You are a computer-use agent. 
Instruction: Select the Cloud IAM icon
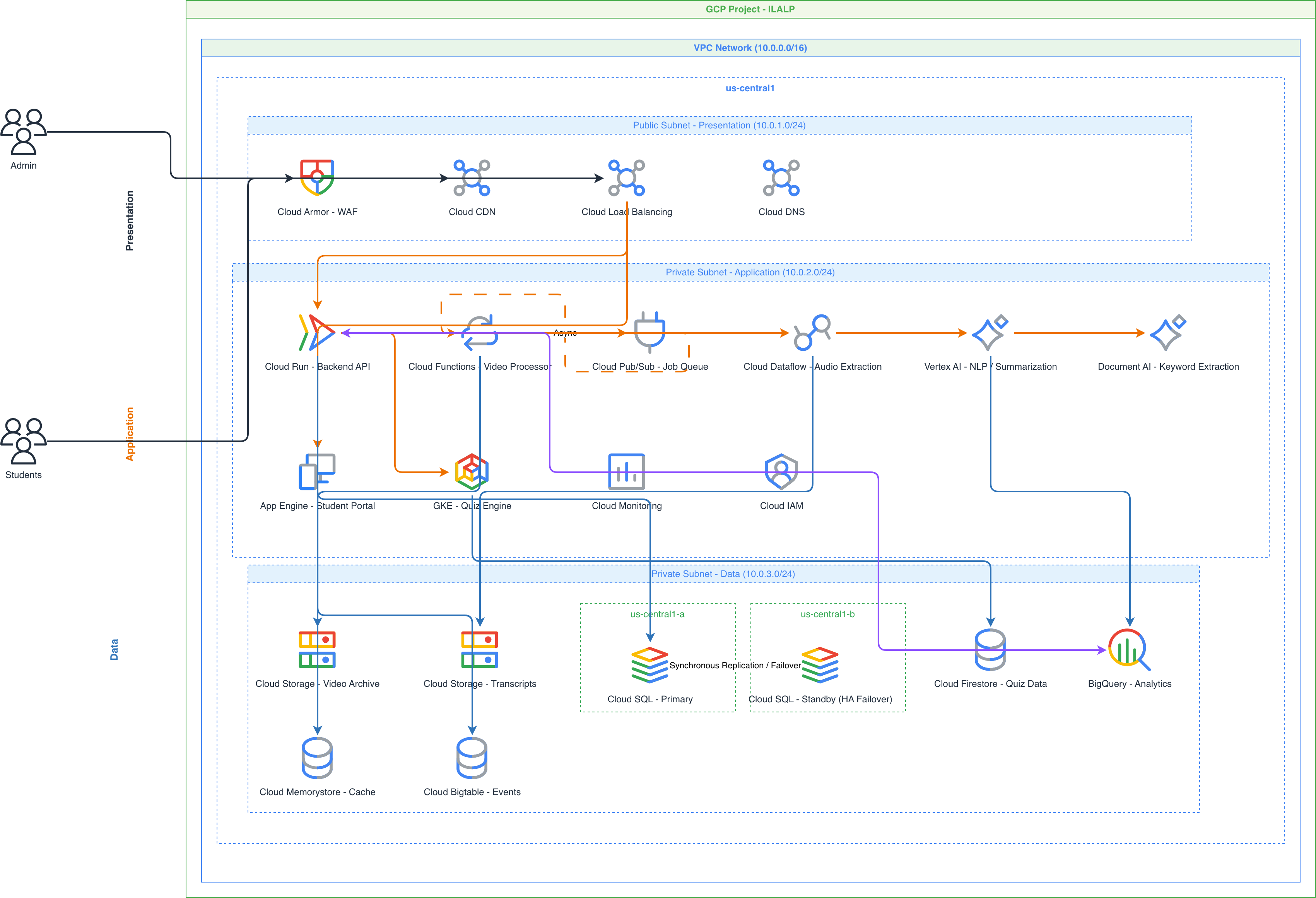(781, 472)
